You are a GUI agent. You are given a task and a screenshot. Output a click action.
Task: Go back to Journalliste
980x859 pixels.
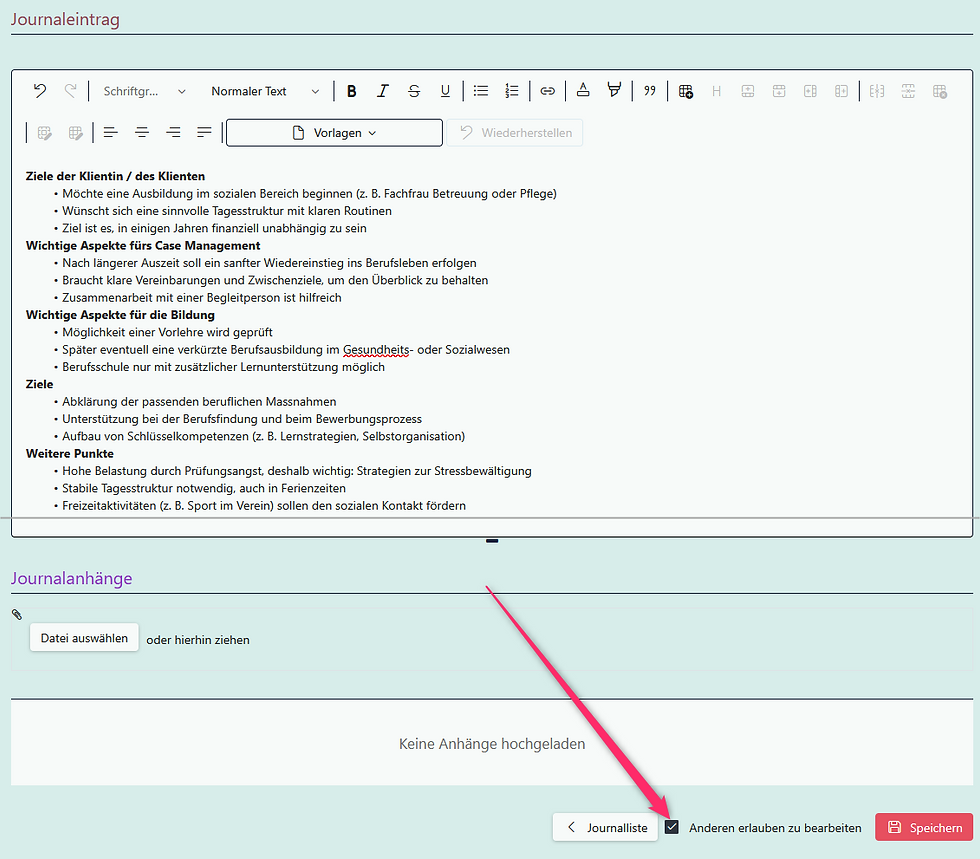[605, 827]
